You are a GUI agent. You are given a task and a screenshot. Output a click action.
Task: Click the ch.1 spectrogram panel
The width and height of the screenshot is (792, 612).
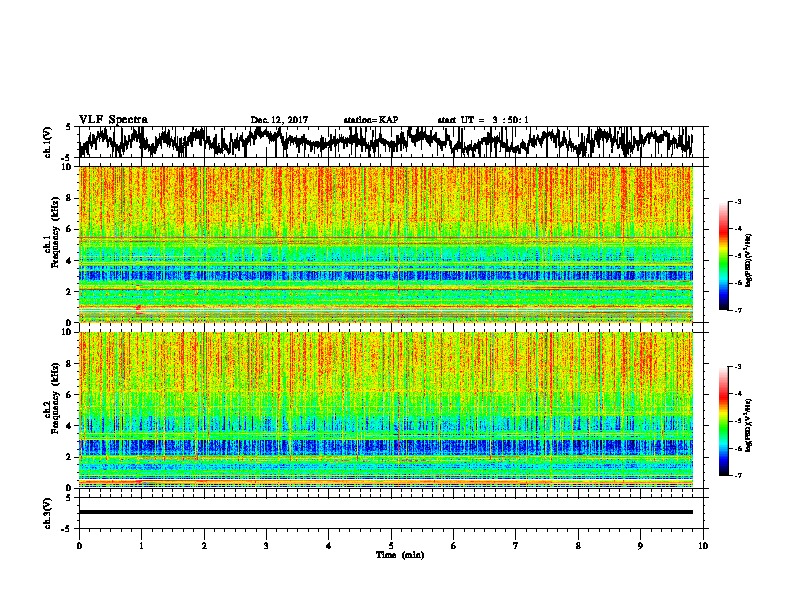coord(386,244)
